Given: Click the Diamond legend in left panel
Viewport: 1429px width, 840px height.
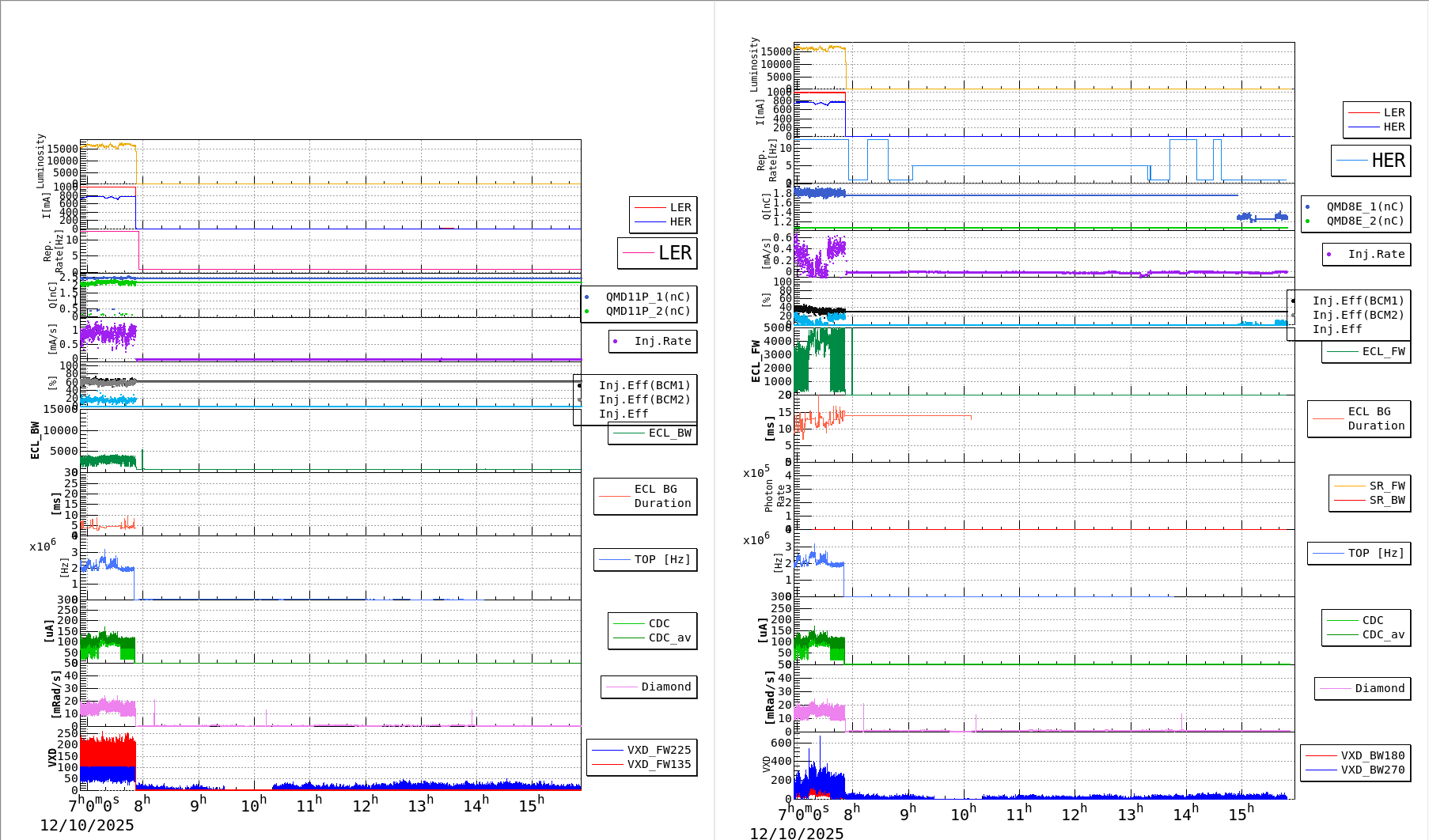Looking at the screenshot, I should pos(665,687).
